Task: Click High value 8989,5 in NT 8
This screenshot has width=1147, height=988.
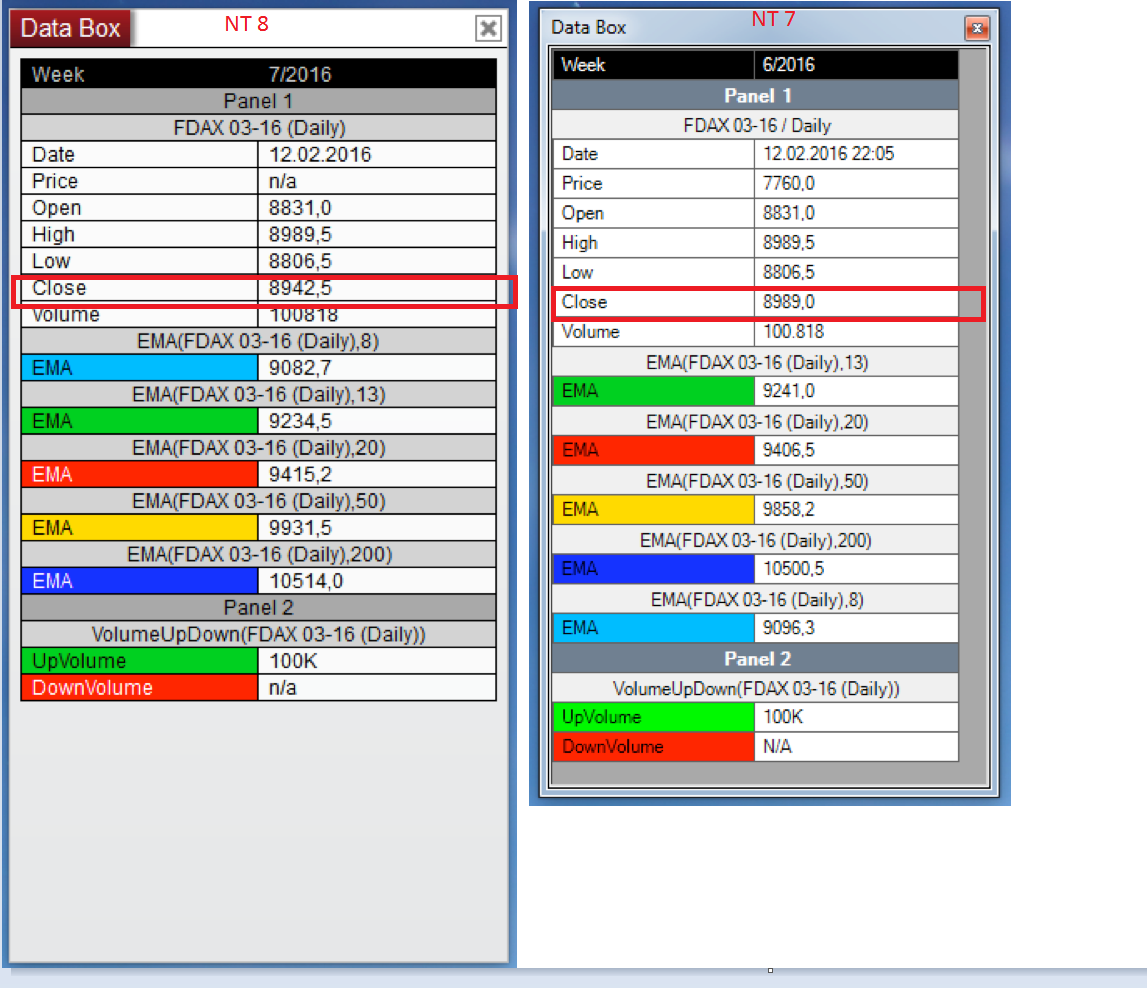Action: point(377,234)
